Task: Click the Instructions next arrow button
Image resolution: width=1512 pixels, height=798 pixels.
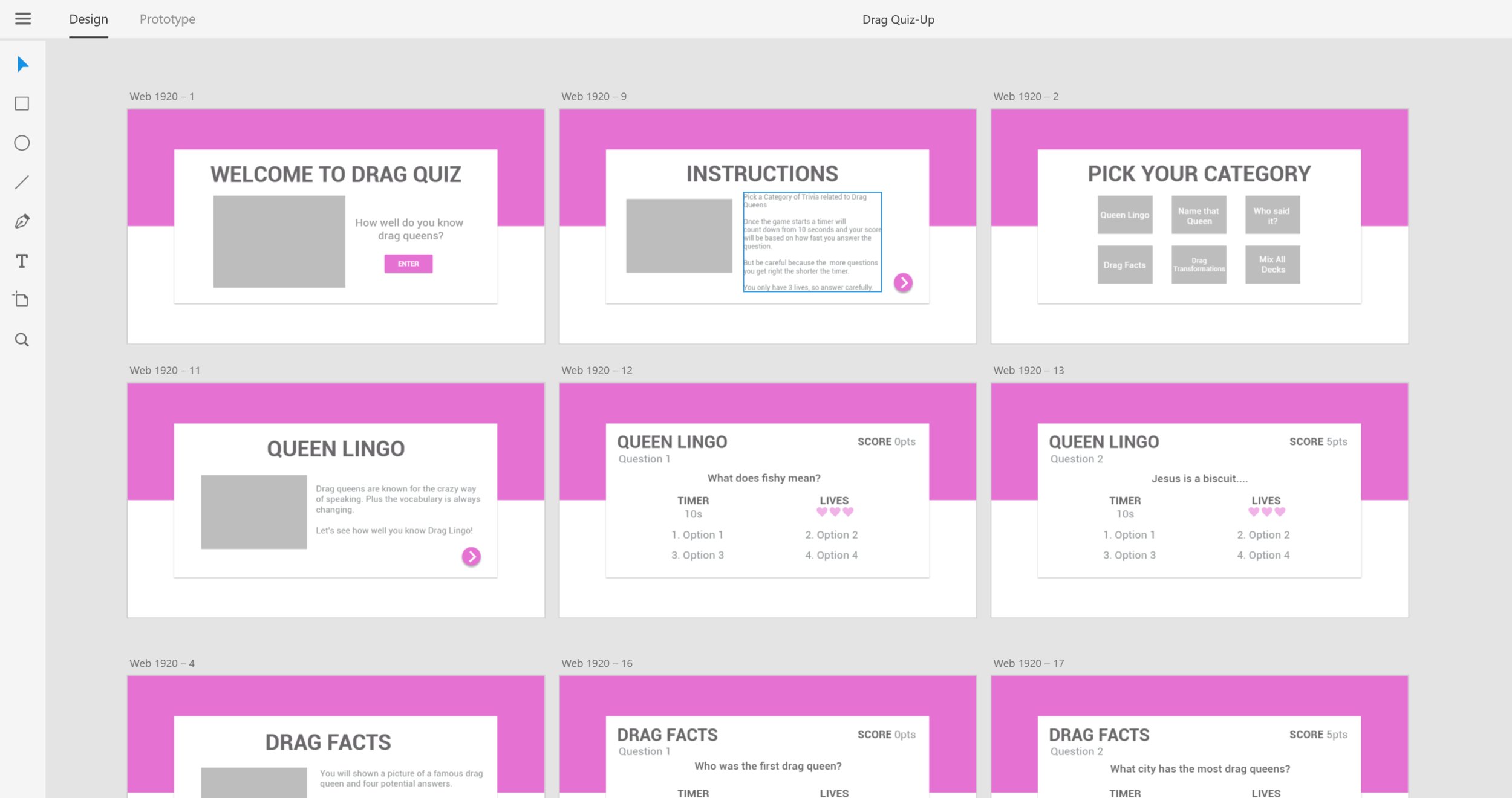Action: click(903, 282)
